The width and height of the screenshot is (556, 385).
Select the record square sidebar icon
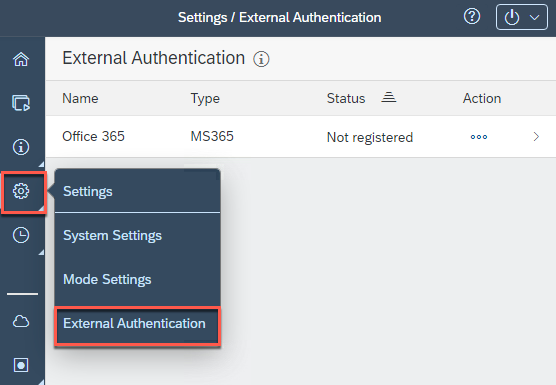[x=21, y=365]
